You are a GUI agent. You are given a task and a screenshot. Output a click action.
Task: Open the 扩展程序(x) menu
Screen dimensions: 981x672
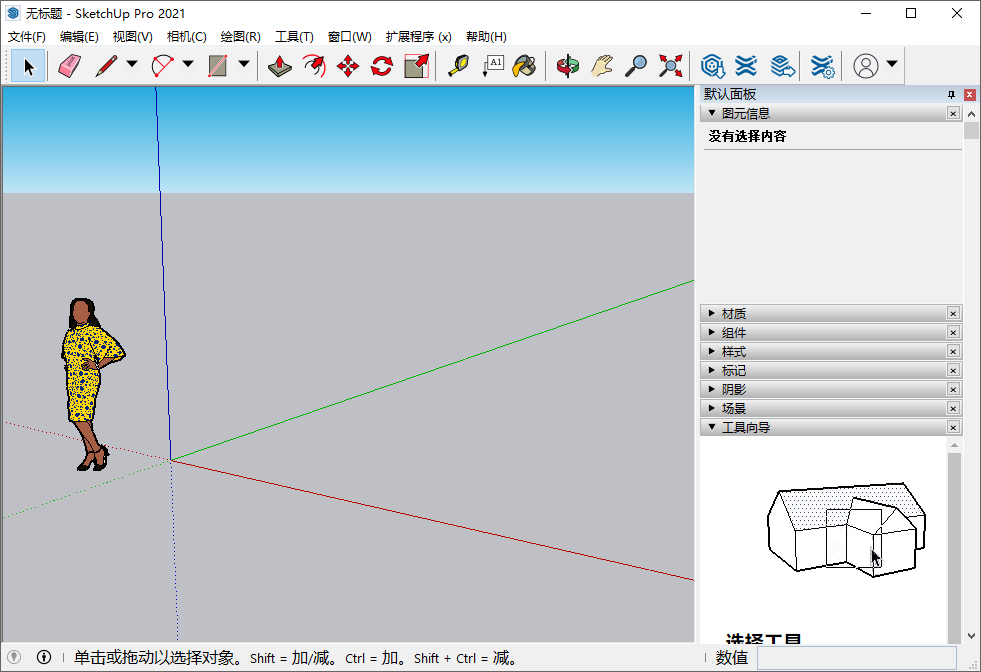pyautogui.click(x=417, y=36)
